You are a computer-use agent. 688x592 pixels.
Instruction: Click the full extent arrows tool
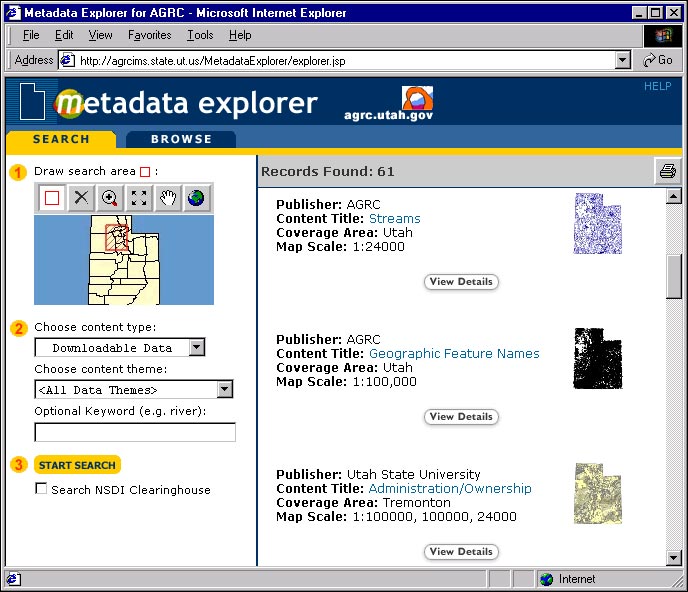[139, 198]
